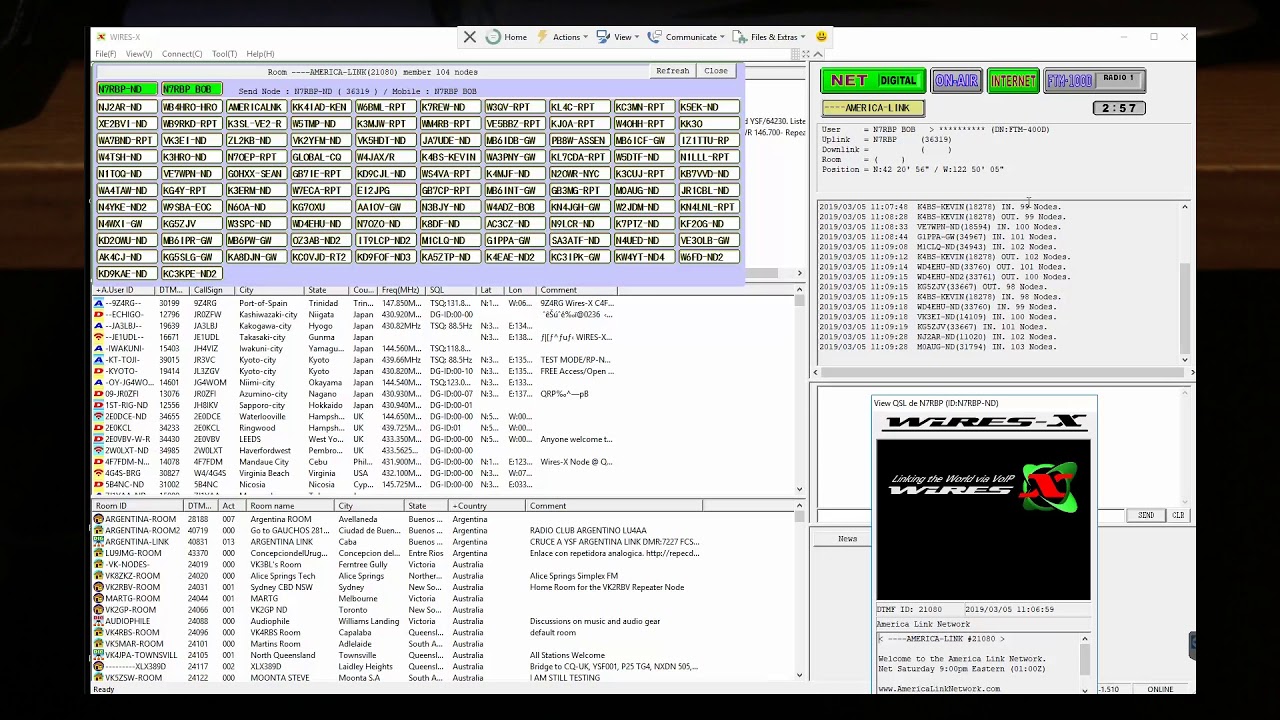Sort room list by Room ID header

pyautogui.click(x=137, y=506)
